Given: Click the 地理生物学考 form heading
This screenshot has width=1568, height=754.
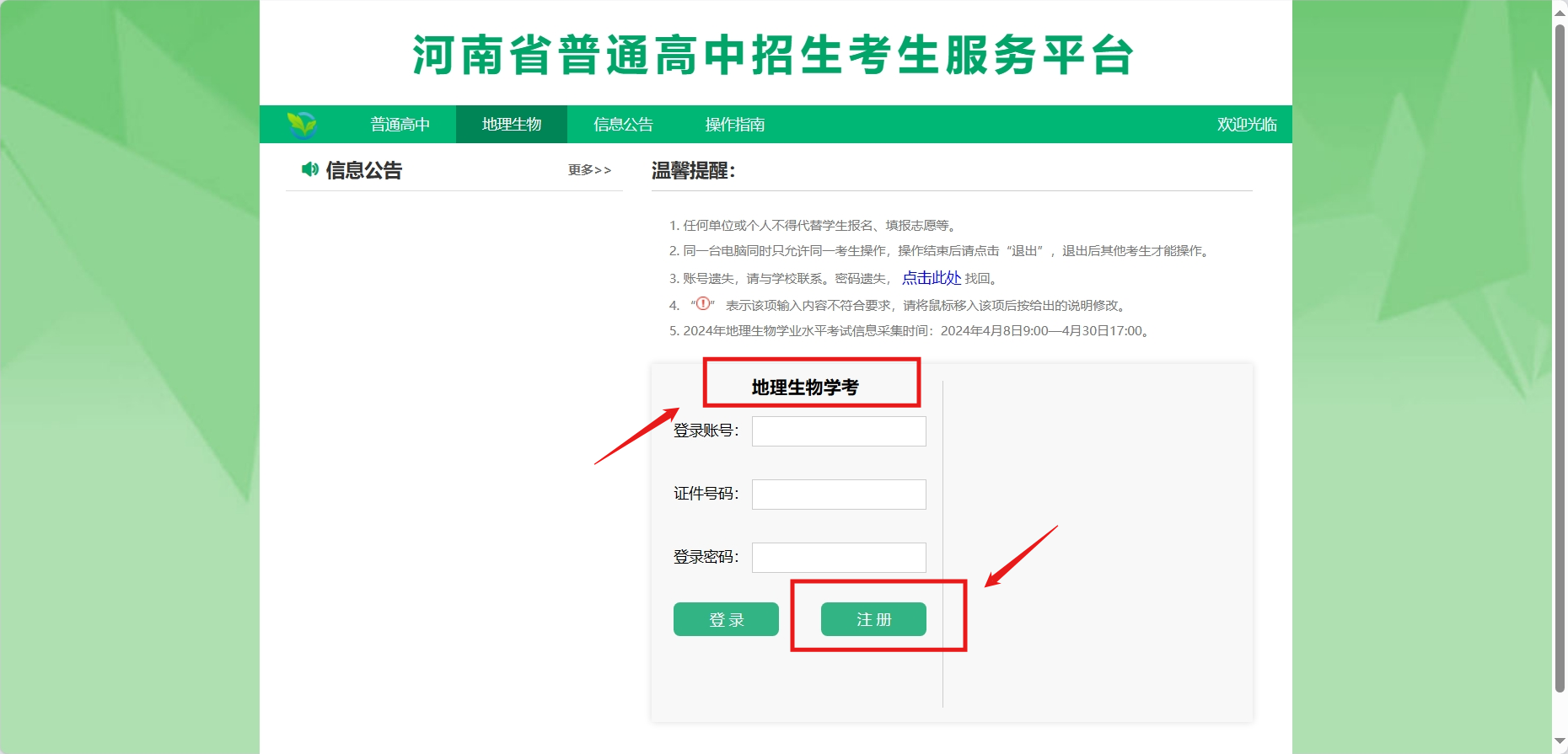Looking at the screenshot, I should pos(805,388).
